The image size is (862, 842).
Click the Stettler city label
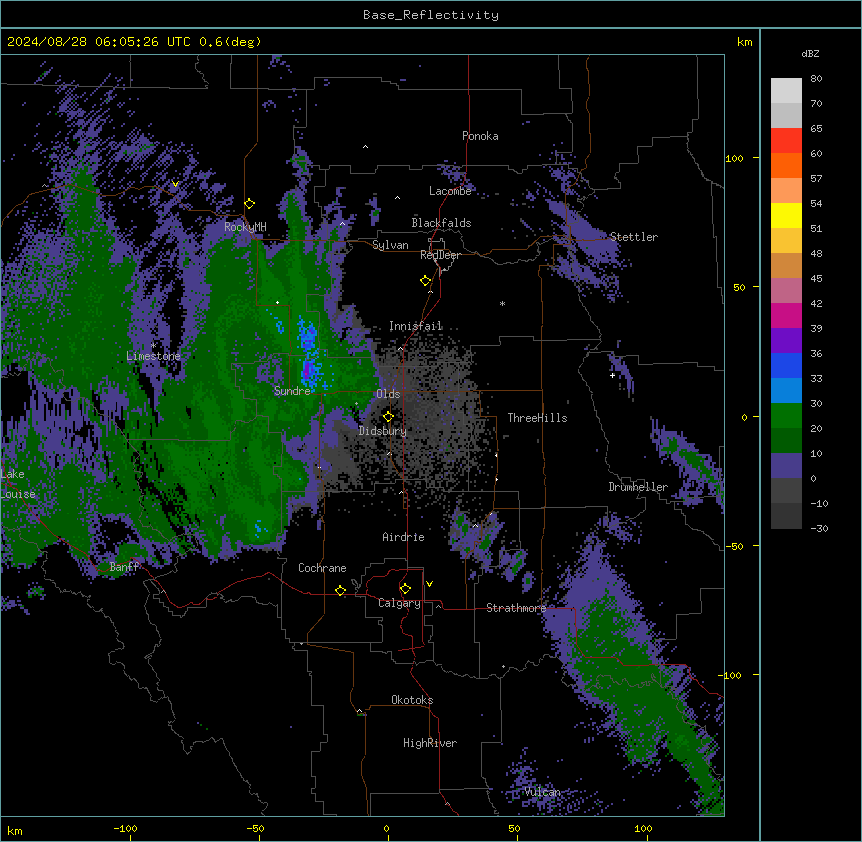coord(634,237)
